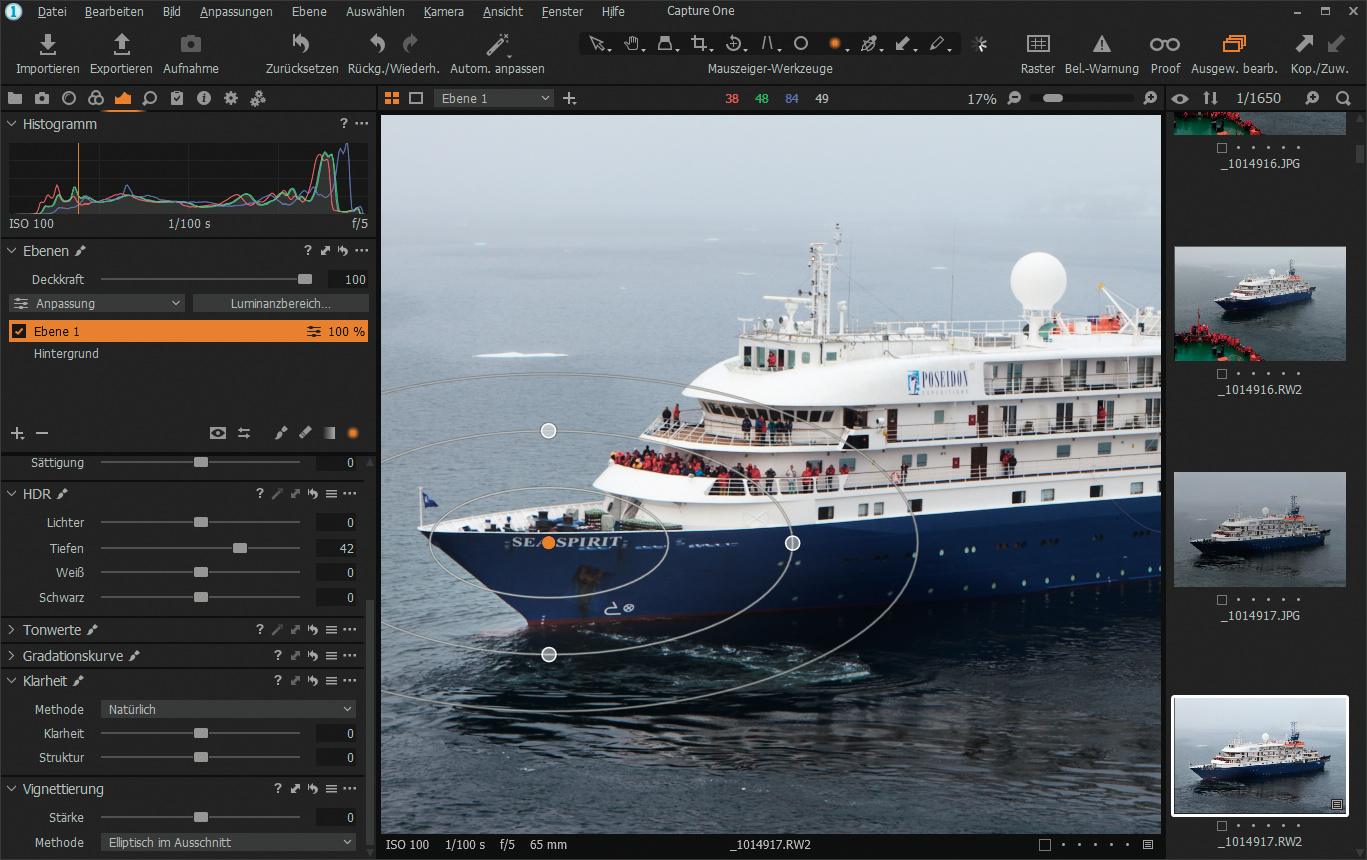Screen dimensions: 1367x860
Task: Expand the Tonwerte panel
Action: pos(12,630)
